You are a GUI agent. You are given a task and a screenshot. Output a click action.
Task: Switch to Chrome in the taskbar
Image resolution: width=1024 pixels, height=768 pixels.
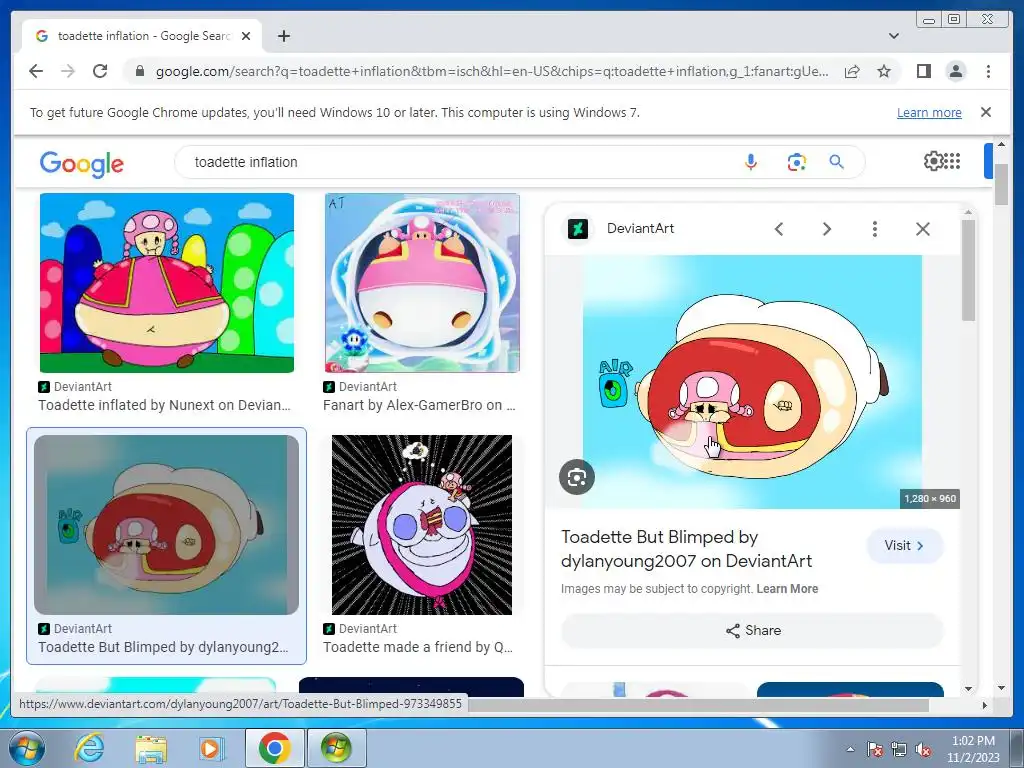pos(274,748)
